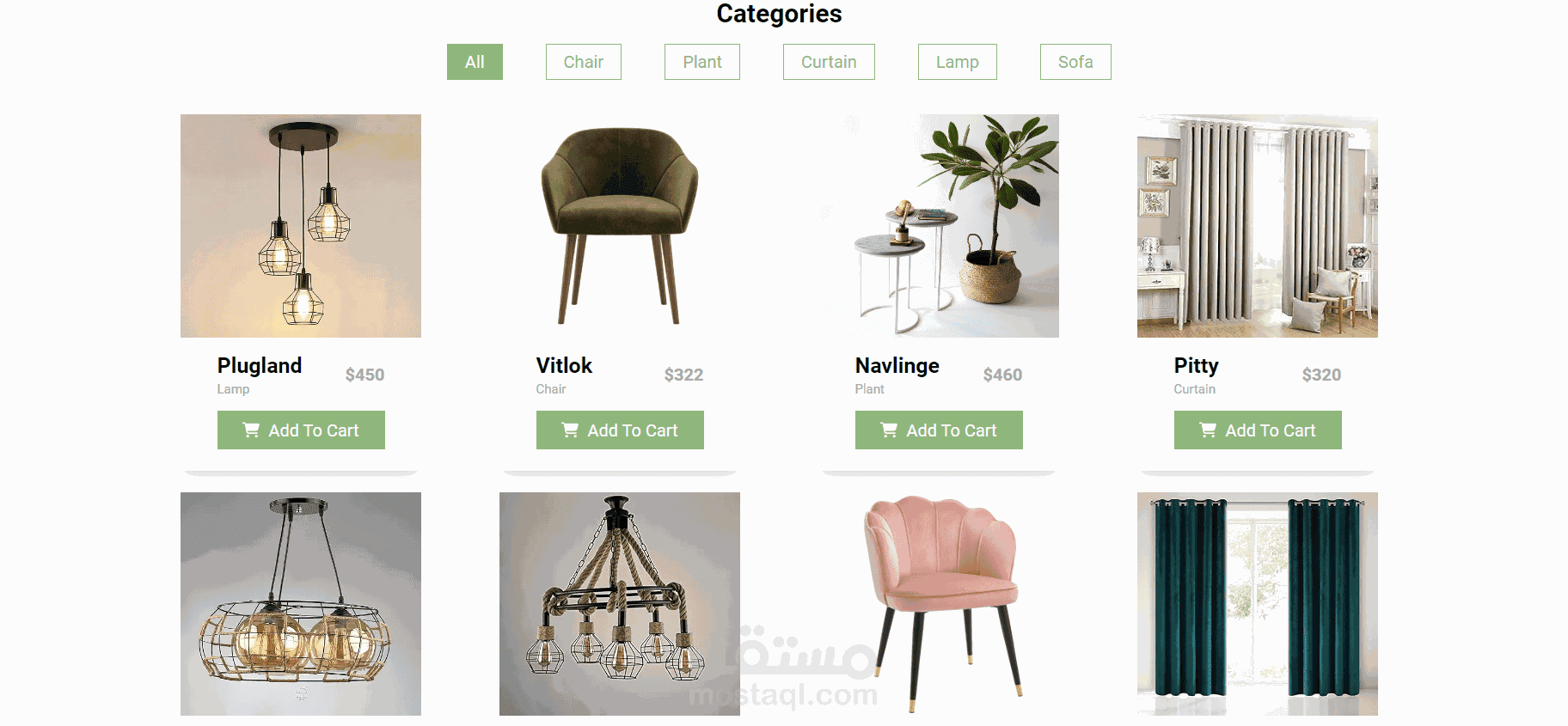
Task: Select the All category filter
Action: 475,62
